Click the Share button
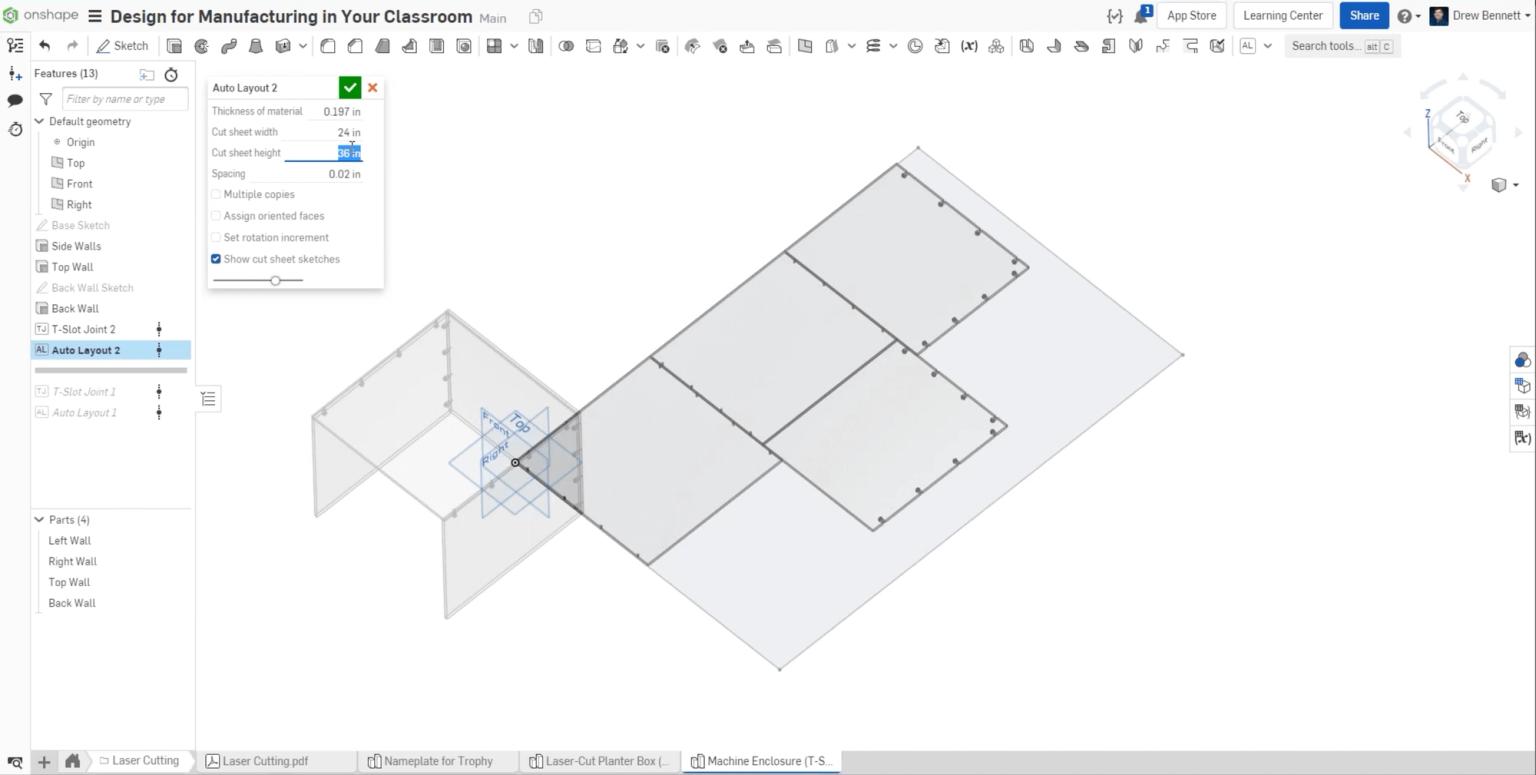Screen dimensions: 1536x775 click(x=1363, y=15)
